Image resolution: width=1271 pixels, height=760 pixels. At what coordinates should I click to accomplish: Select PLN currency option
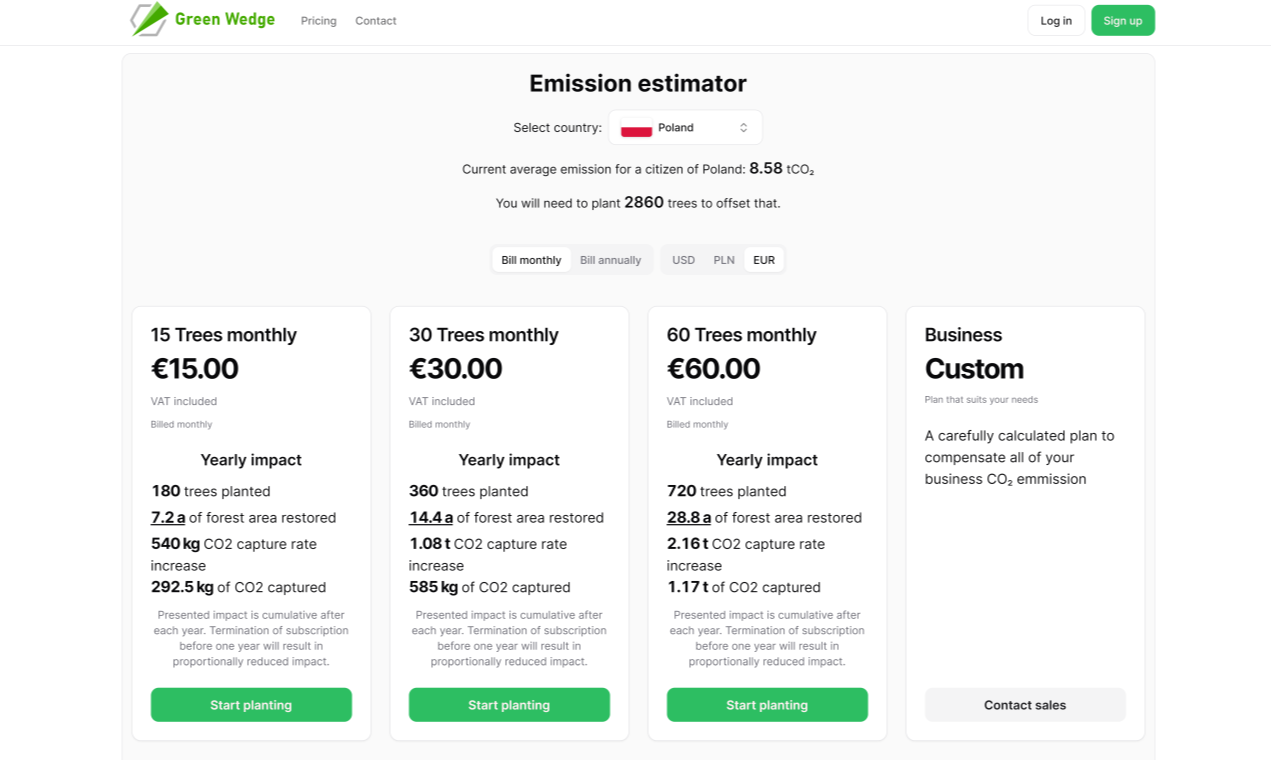click(724, 260)
